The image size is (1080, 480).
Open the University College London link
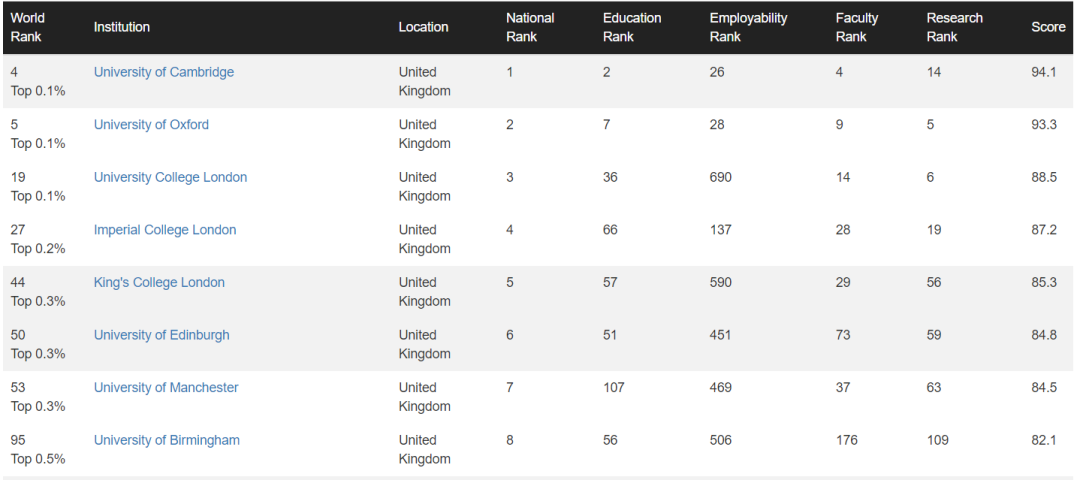click(170, 178)
